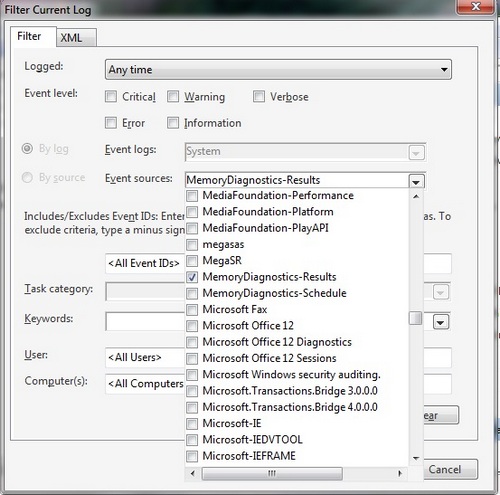The height and width of the screenshot is (495, 500).
Task: Expand the Keywords dropdown arrow
Action: pos(441,322)
